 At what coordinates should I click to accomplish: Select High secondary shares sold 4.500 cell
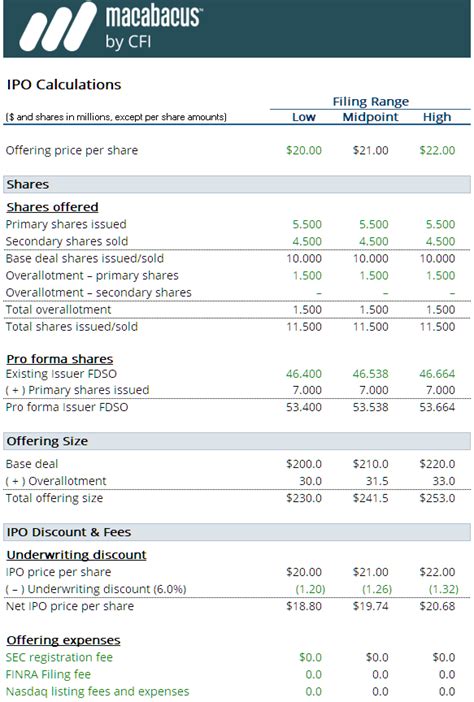click(x=440, y=241)
